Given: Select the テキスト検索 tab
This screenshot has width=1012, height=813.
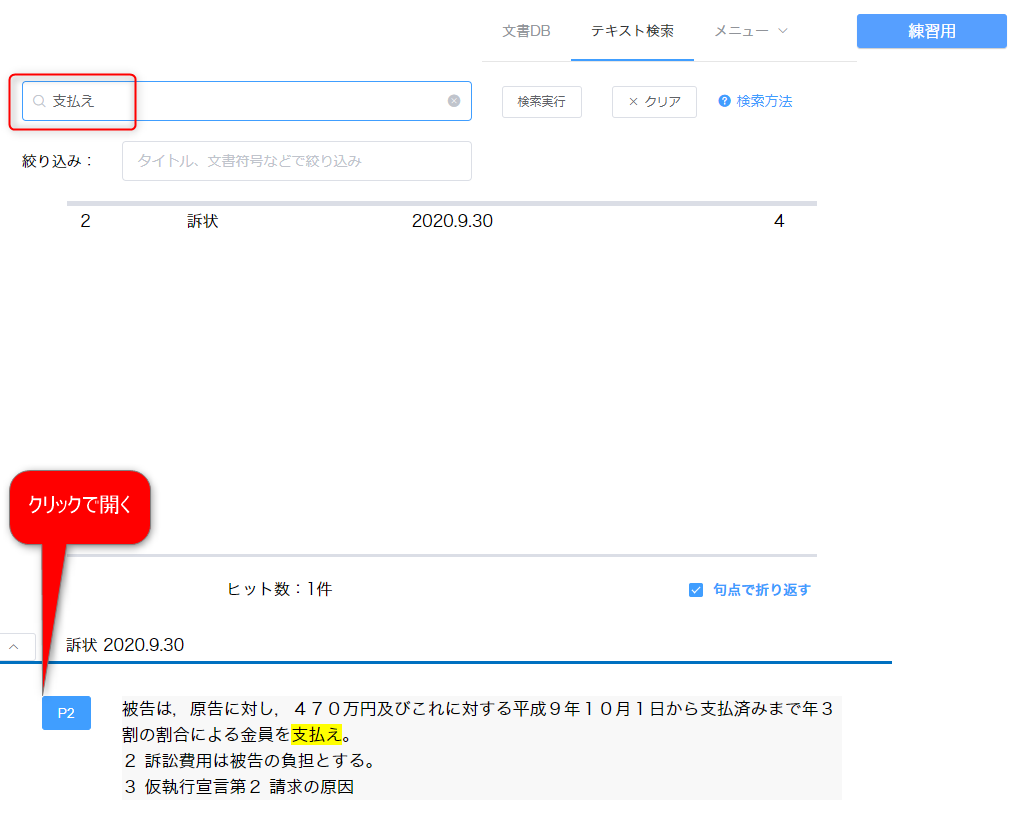Looking at the screenshot, I should click(x=632, y=31).
